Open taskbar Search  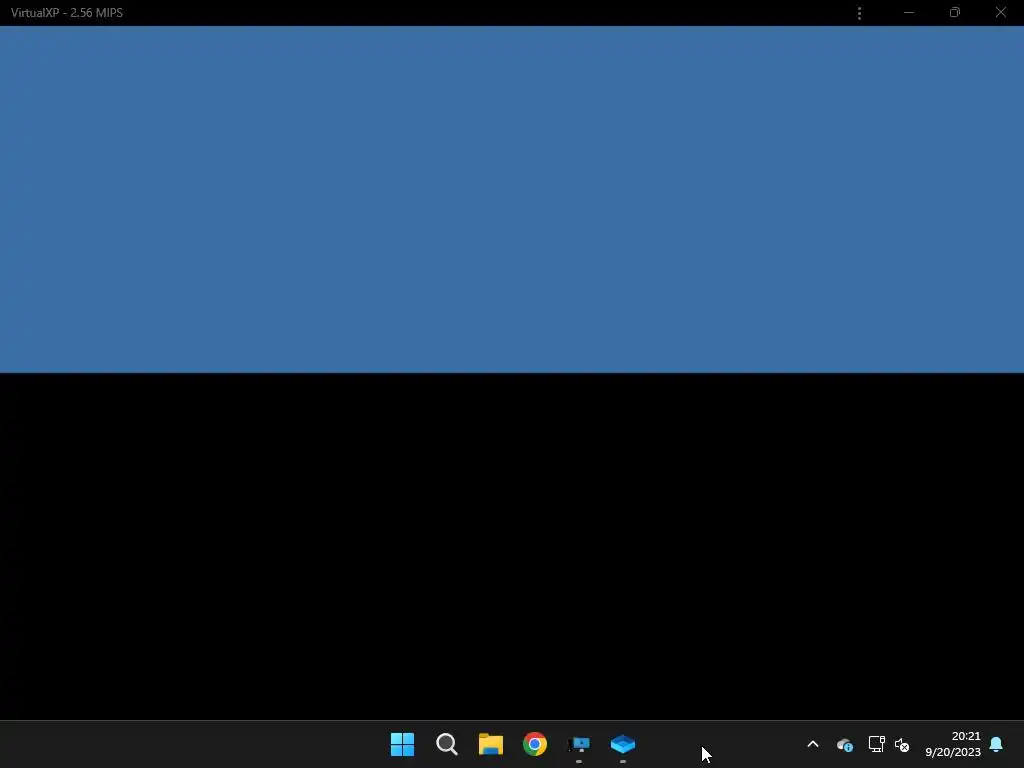(447, 744)
